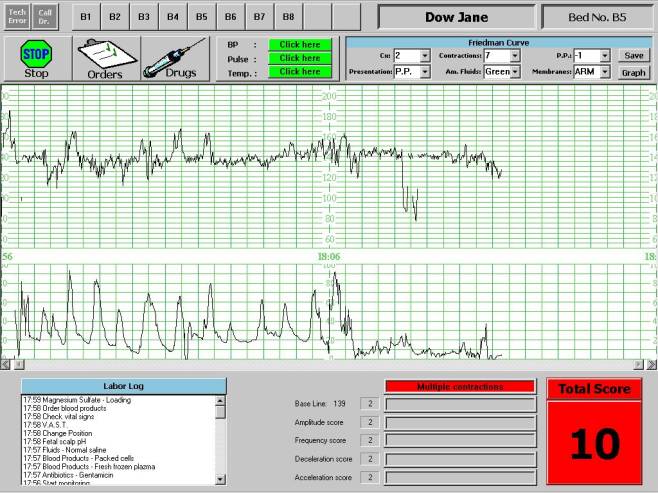Image resolution: width=658 pixels, height=493 pixels.
Task: Select bed tab B1
Action: click(x=86, y=17)
